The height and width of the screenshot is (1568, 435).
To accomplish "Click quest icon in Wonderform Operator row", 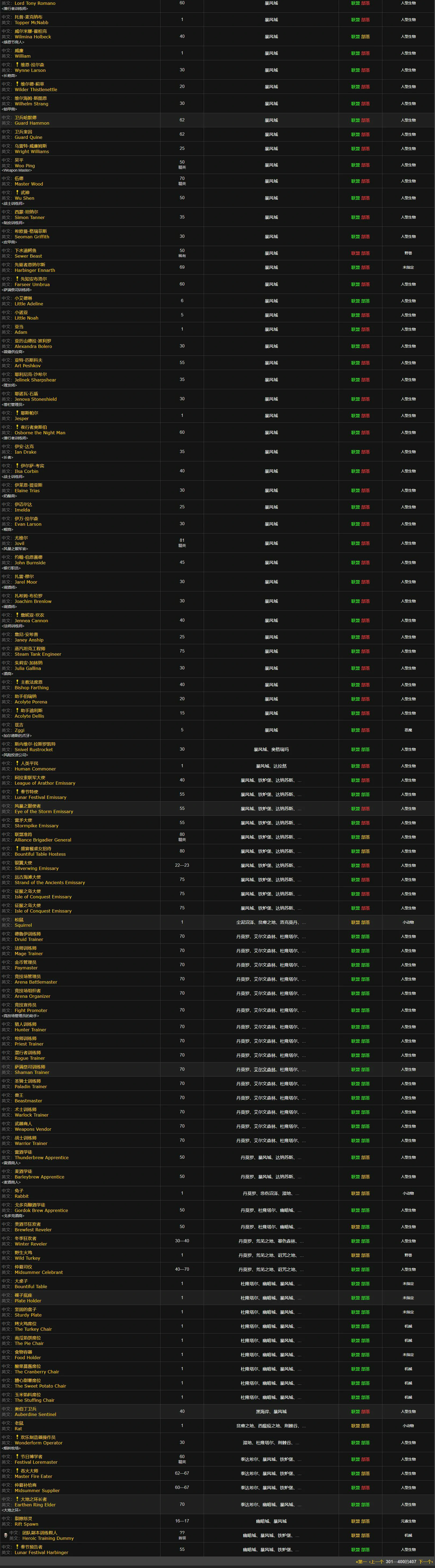I will pos(17,1437).
